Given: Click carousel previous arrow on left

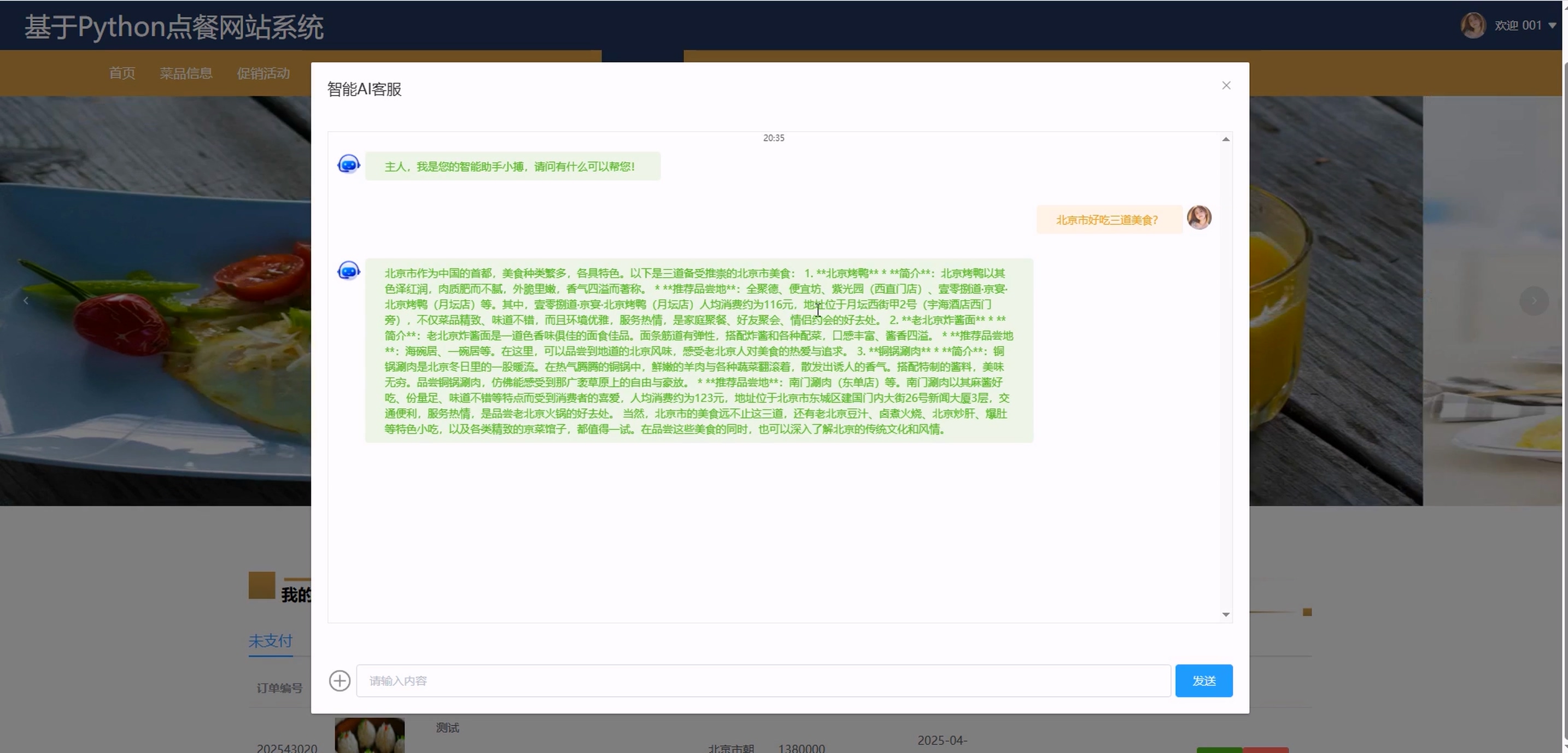Looking at the screenshot, I should click(26, 301).
